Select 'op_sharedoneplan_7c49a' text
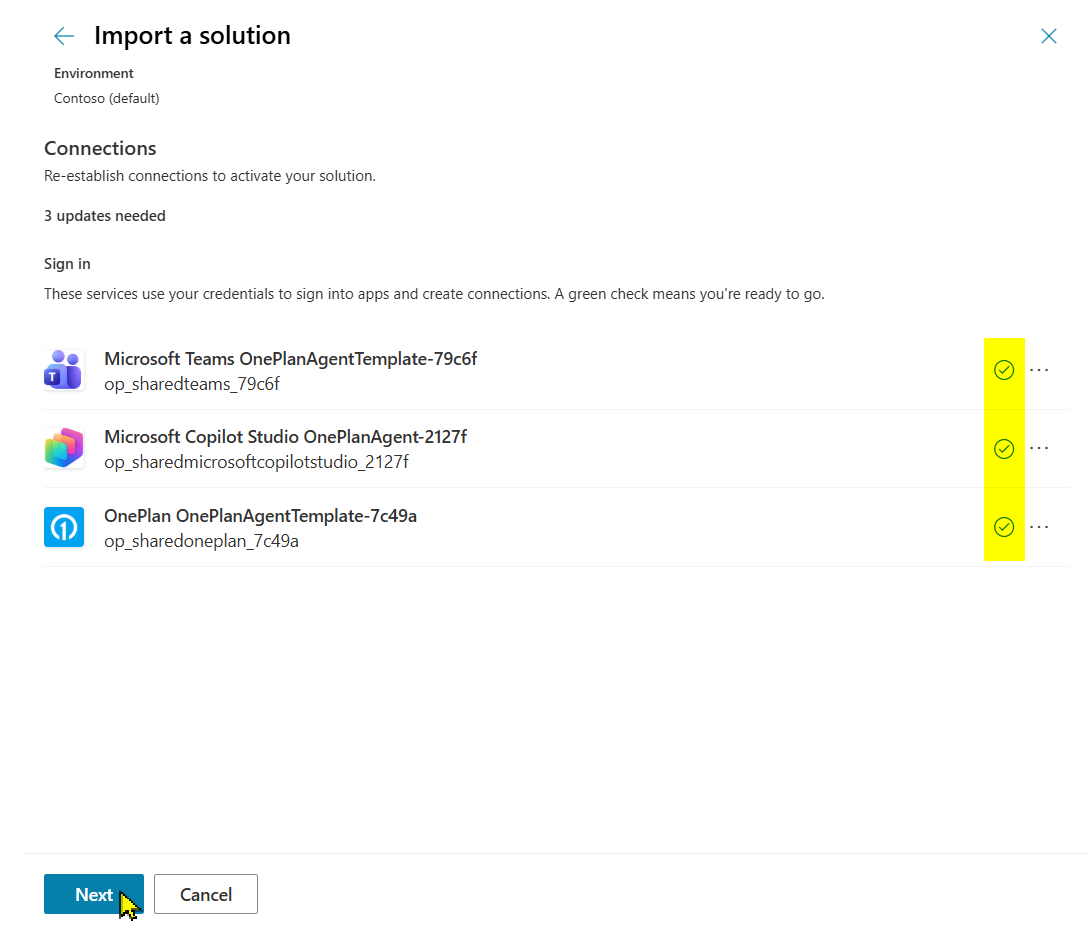The height and width of the screenshot is (930, 1090). click(x=202, y=541)
